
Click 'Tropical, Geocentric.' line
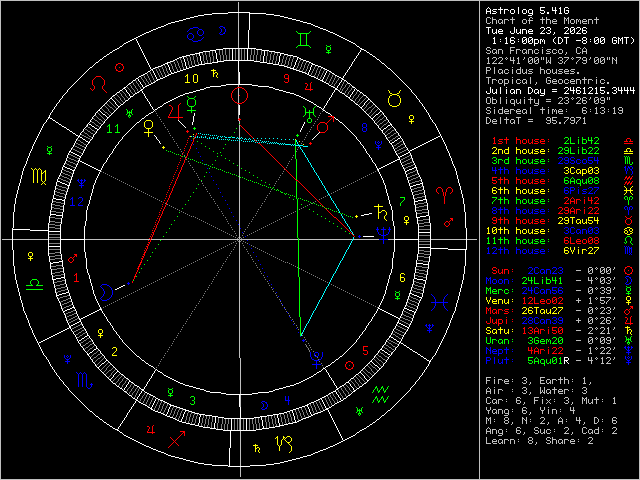[548, 81]
